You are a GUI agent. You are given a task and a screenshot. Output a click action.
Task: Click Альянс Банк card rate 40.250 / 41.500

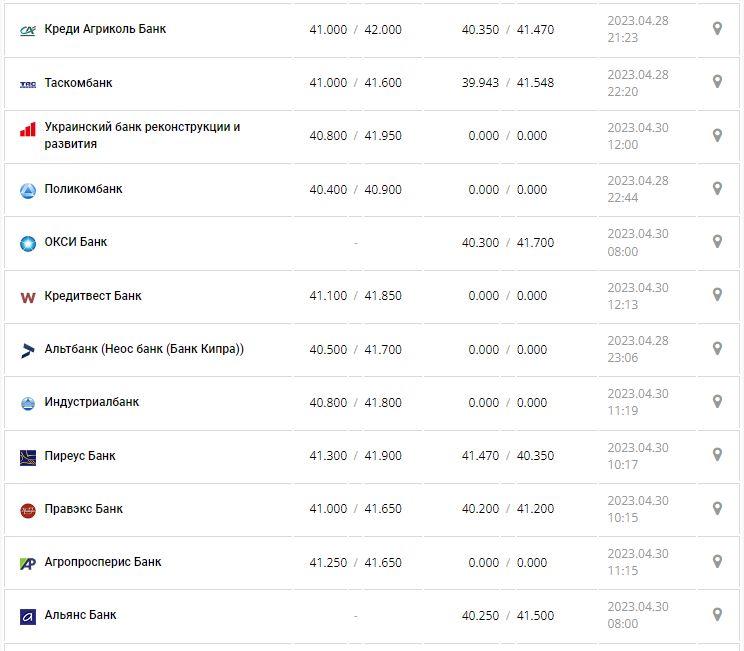point(507,616)
